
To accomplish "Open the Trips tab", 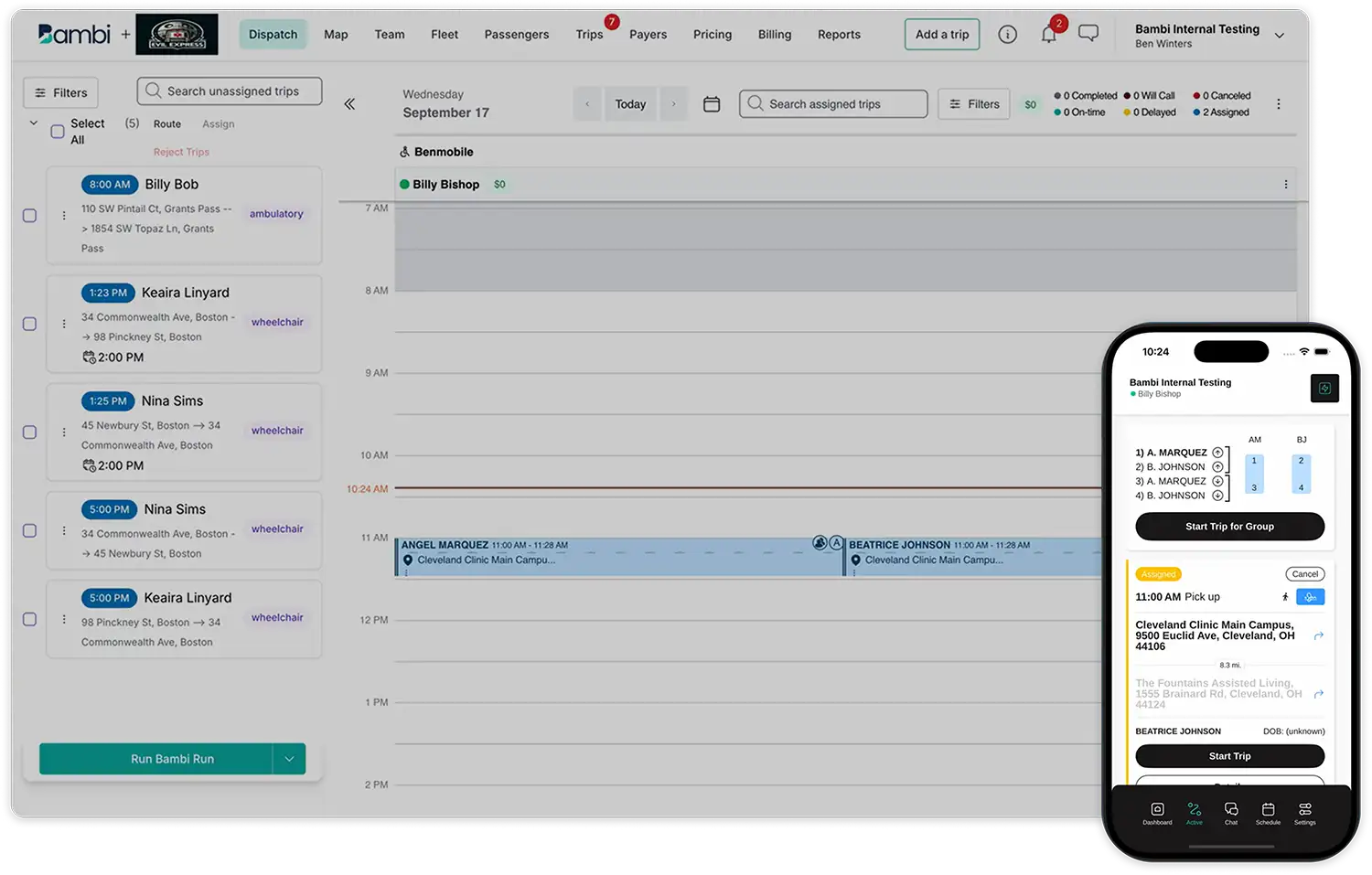I will [x=590, y=35].
